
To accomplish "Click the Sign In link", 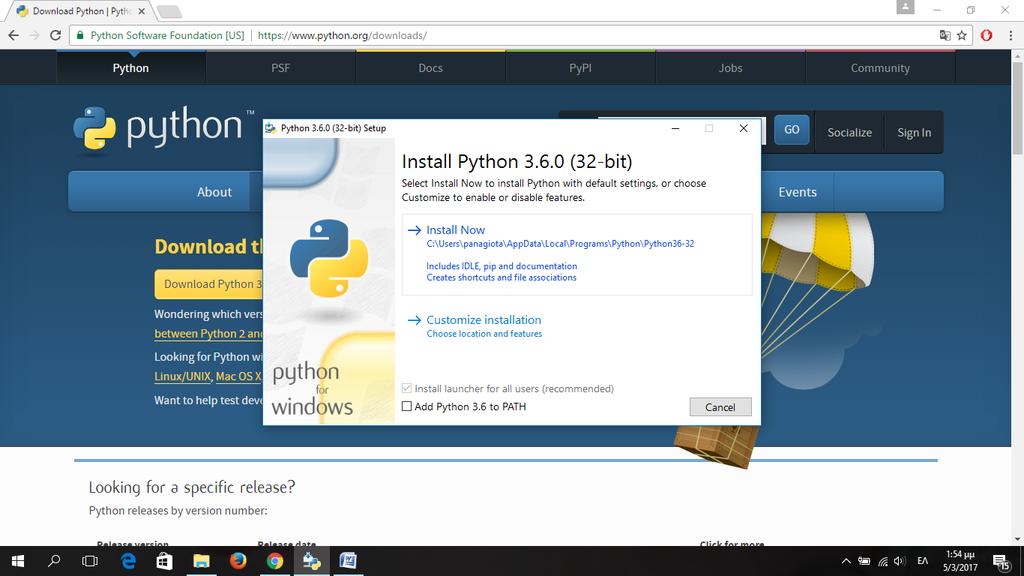I will 914,133.
